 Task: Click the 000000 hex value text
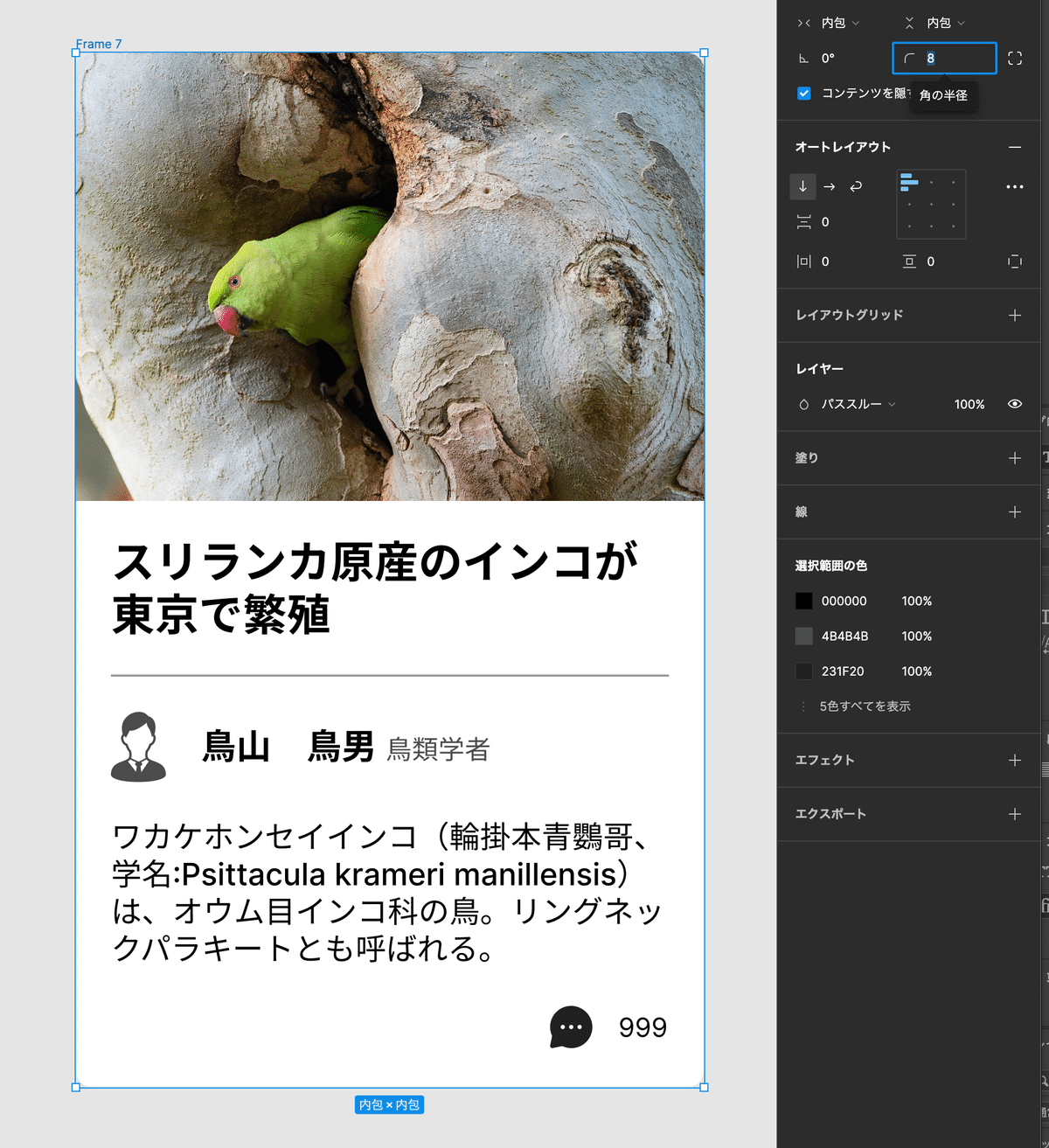click(844, 601)
